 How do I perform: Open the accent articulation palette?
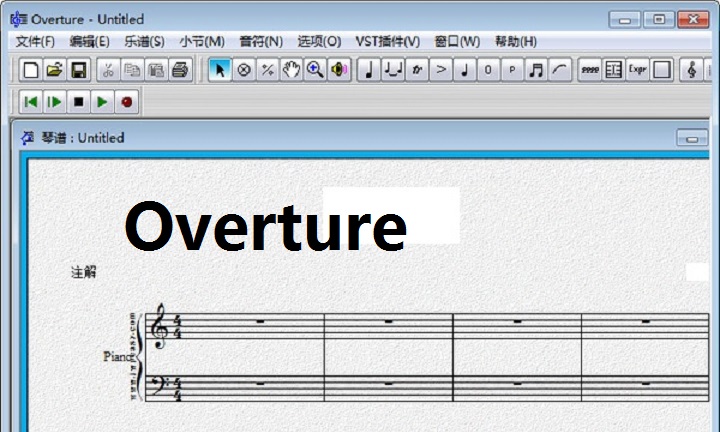click(440, 70)
